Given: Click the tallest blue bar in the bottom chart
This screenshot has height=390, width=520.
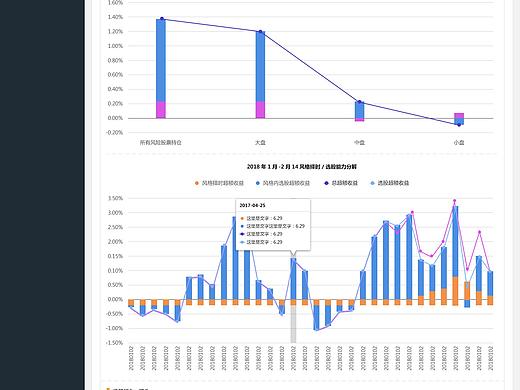Looking at the screenshot, I should point(455,241).
